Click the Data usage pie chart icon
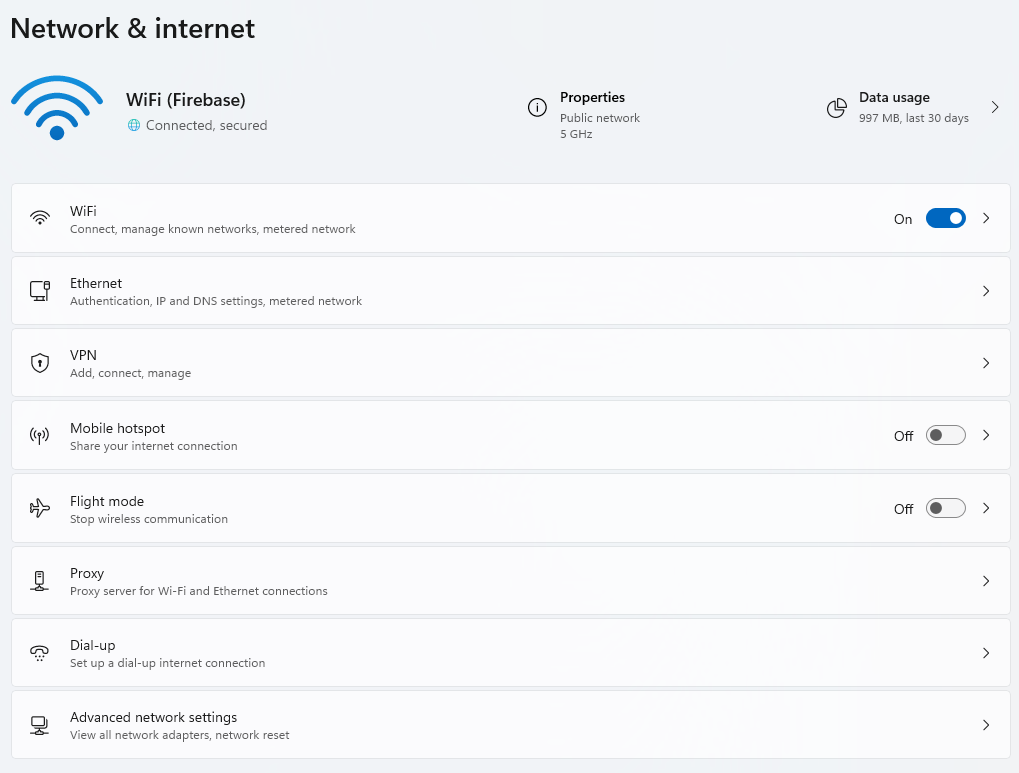The image size is (1019, 773). [836, 108]
